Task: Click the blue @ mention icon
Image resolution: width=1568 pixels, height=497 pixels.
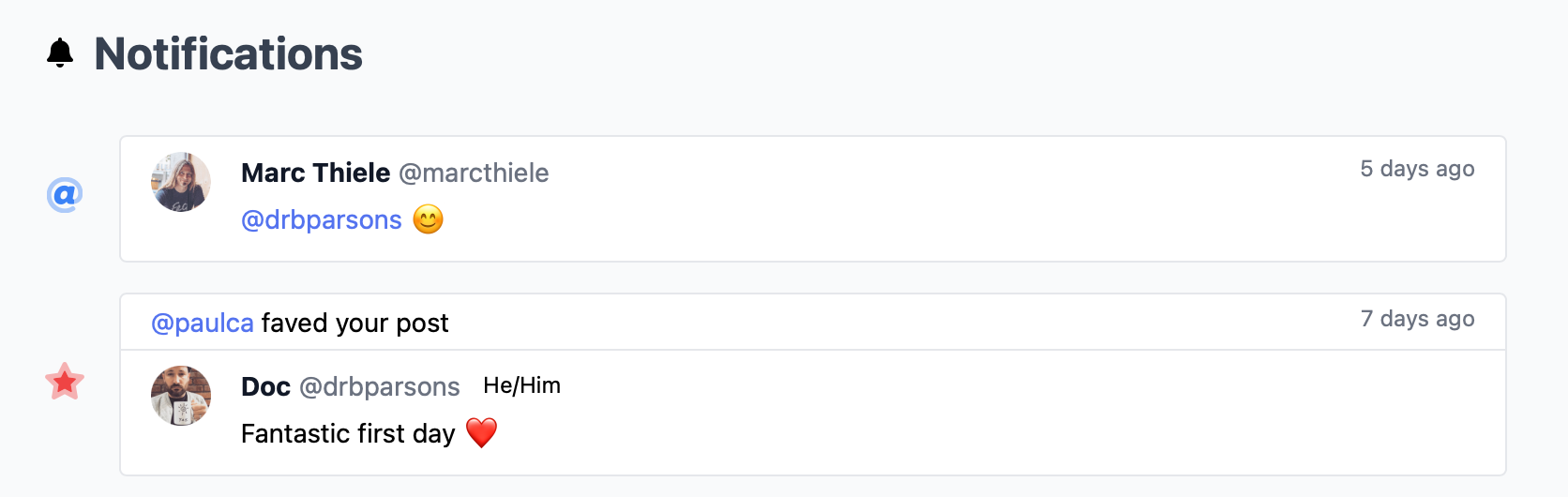Action: click(x=65, y=195)
